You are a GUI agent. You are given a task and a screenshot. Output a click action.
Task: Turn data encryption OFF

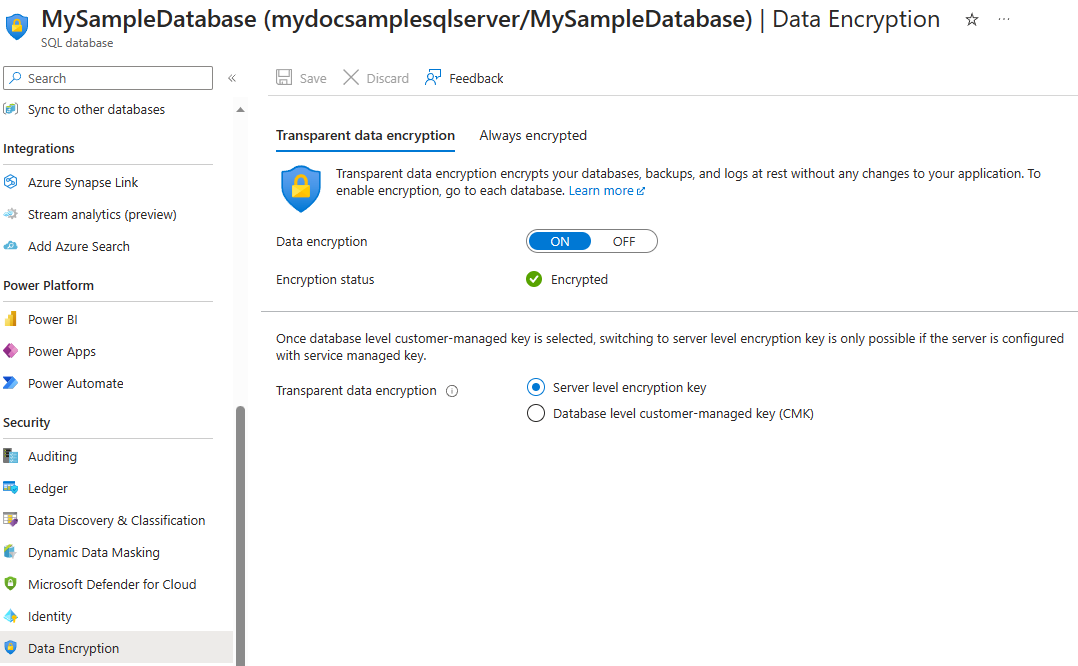pyautogui.click(x=623, y=240)
